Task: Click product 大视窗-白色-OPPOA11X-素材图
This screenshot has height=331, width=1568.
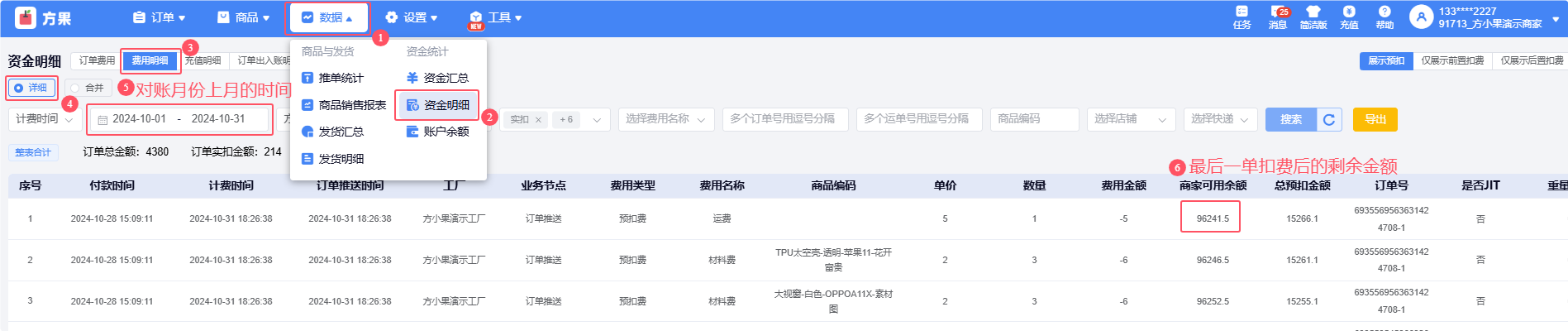Action: coord(833,301)
